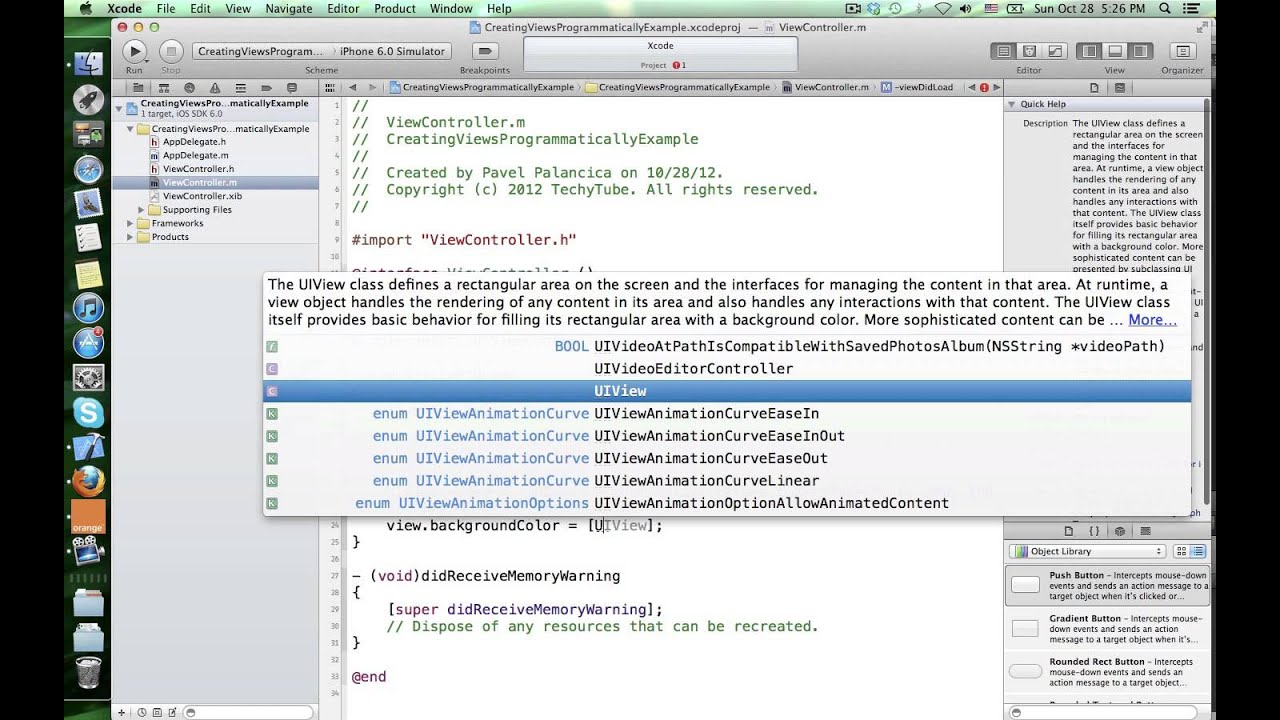1280x720 pixels.
Task: Select the Version editor mode
Action: [1055, 51]
